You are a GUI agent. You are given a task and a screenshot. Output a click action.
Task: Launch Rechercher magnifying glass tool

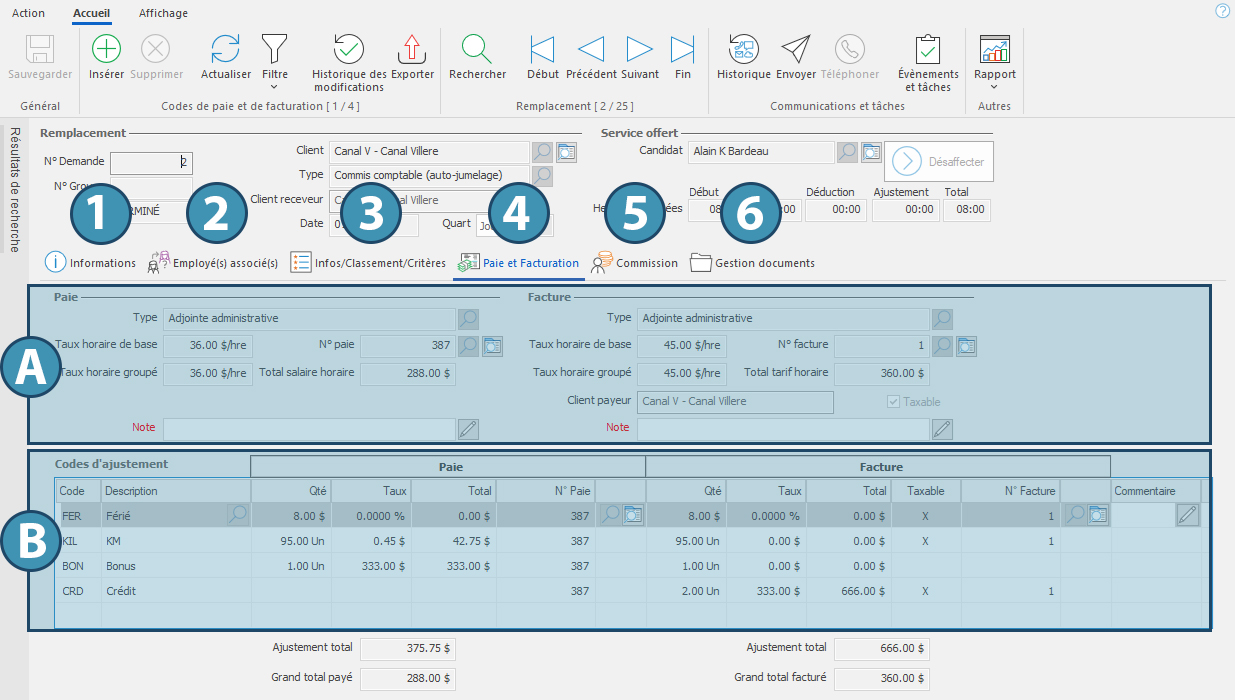coord(477,49)
